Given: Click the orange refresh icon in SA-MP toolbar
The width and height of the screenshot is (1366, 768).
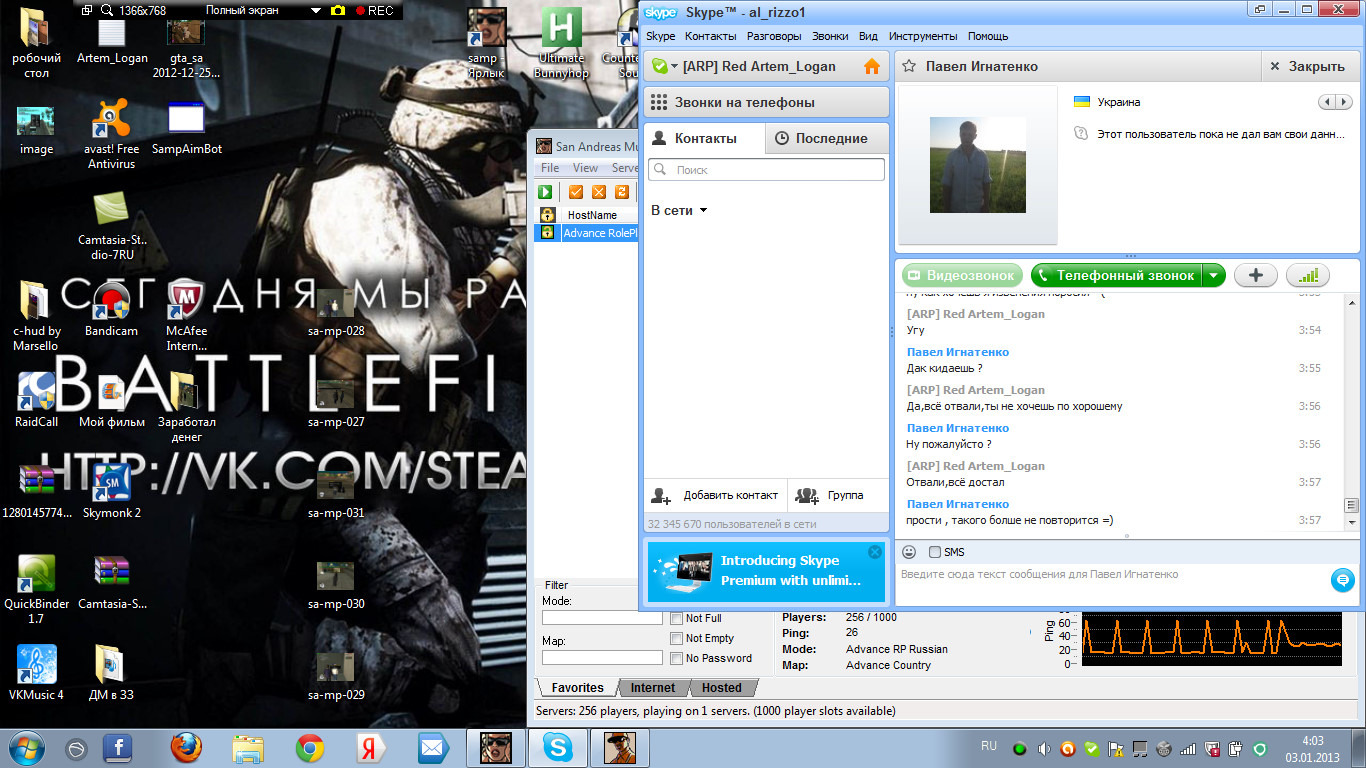Looking at the screenshot, I should 622,192.
